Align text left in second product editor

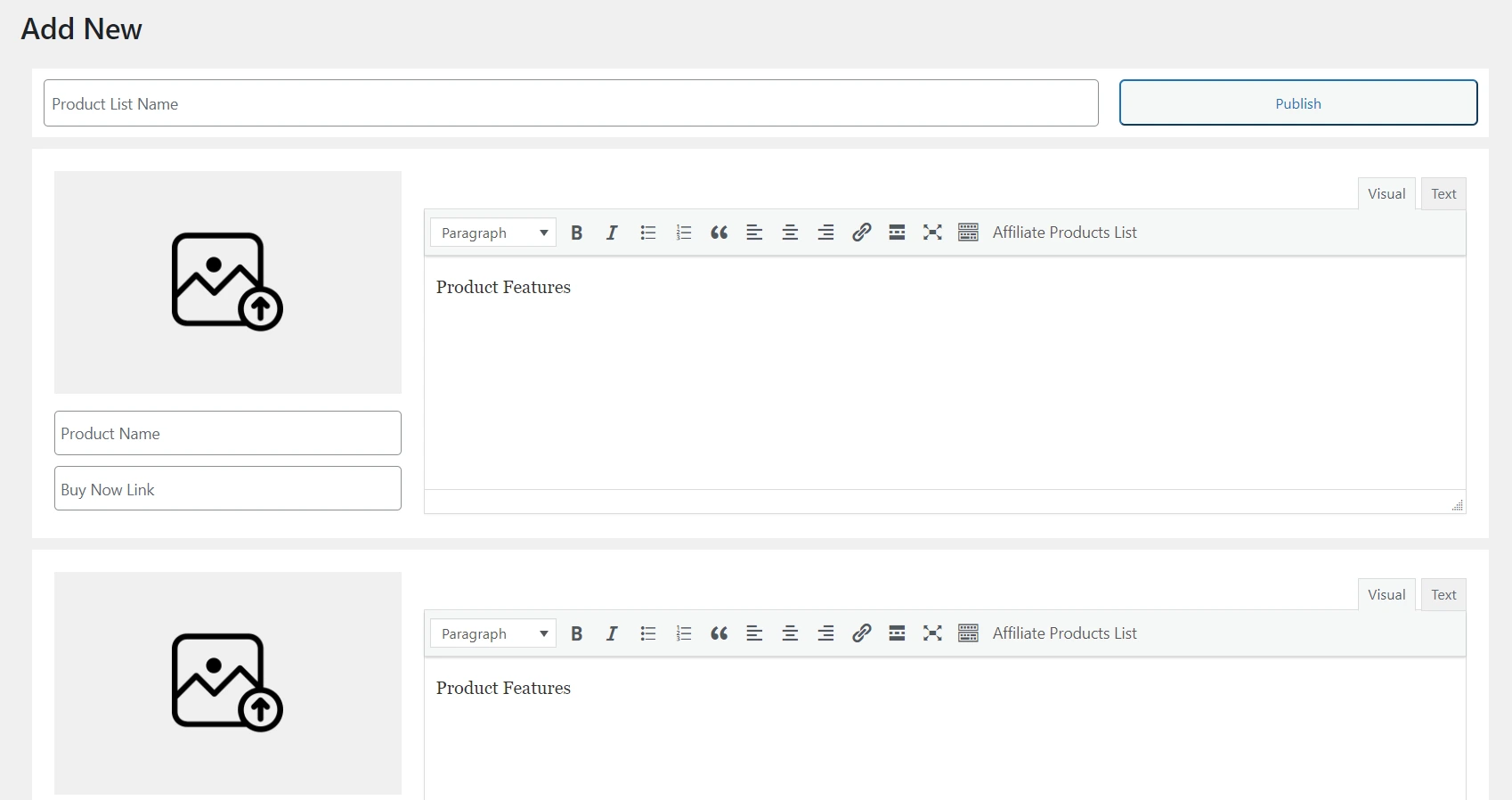(754, 633)
